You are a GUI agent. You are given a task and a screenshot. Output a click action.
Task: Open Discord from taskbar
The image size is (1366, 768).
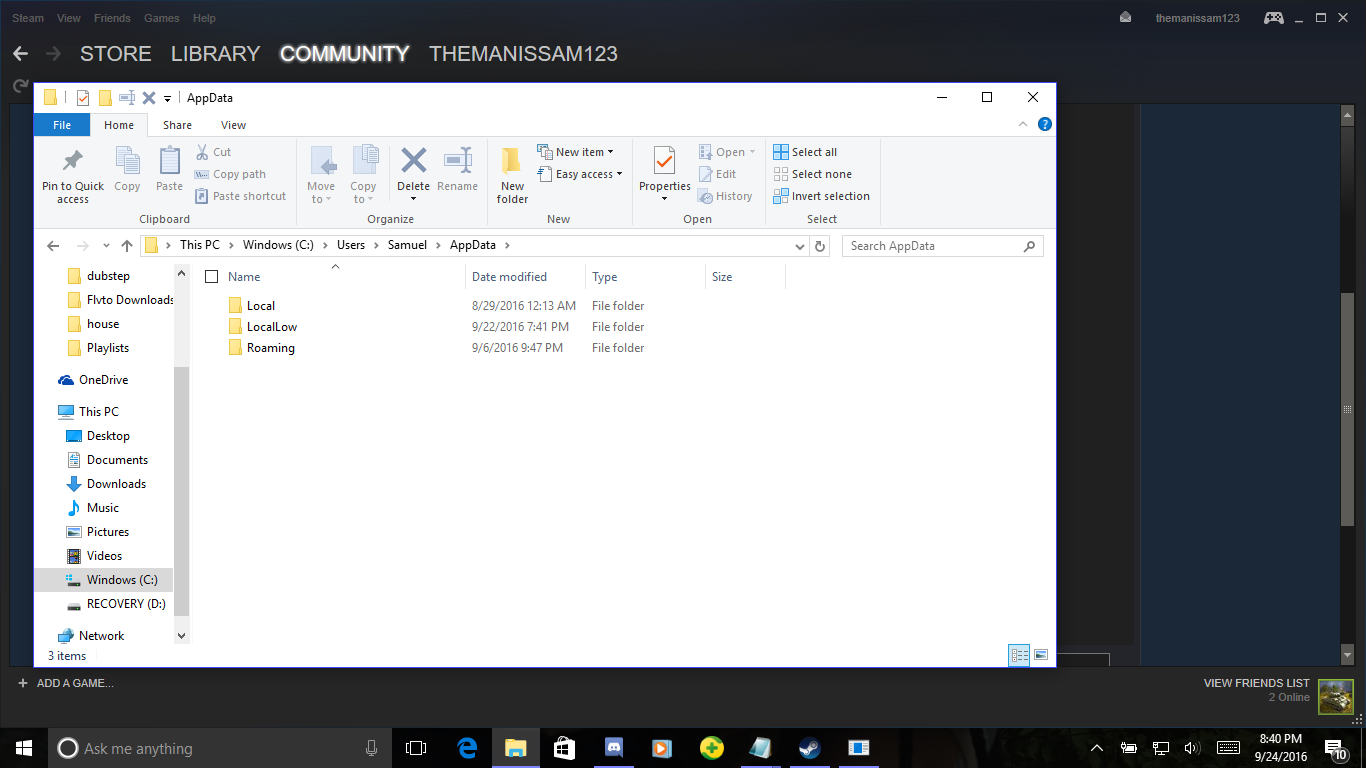pos(614,748)
